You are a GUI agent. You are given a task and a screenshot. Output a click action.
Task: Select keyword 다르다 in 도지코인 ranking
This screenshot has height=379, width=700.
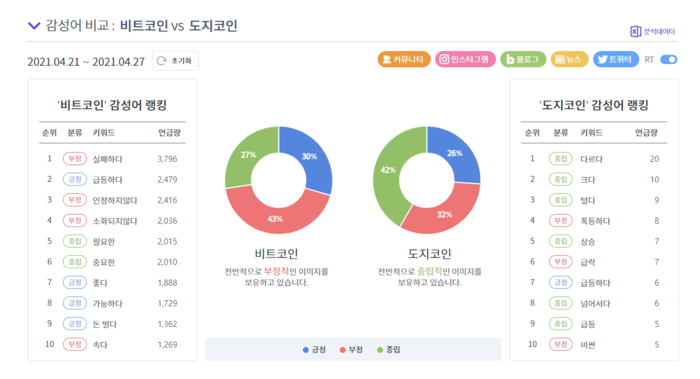(x=591, y=159)
